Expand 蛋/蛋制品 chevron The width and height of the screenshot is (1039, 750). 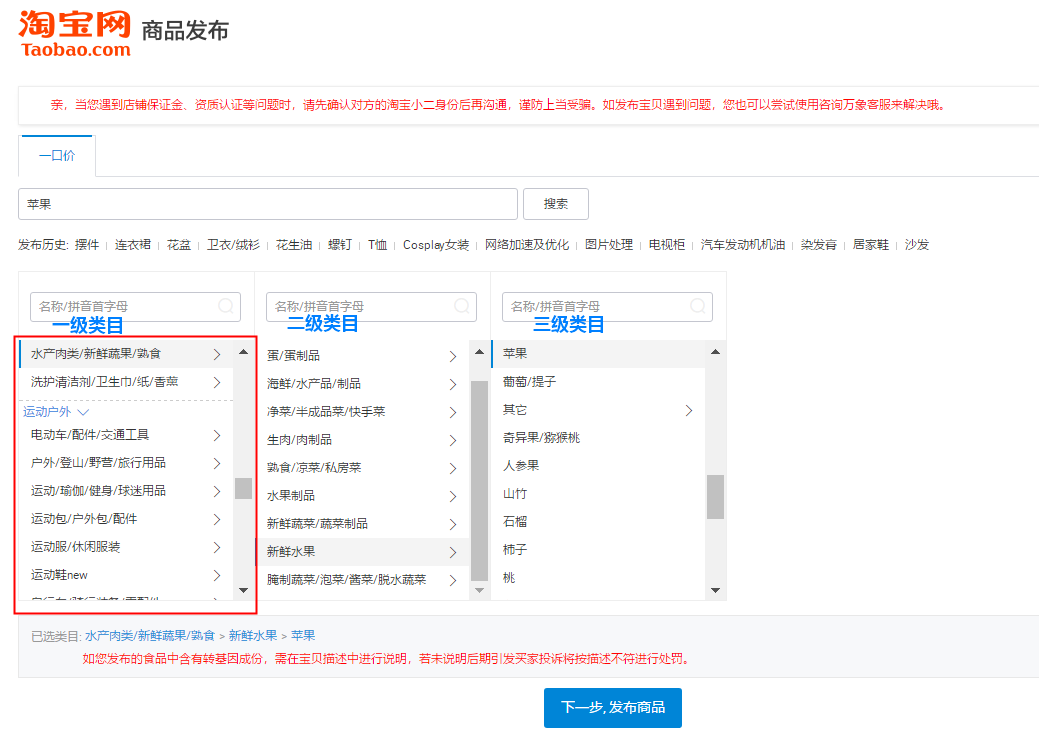coord(453,356)
